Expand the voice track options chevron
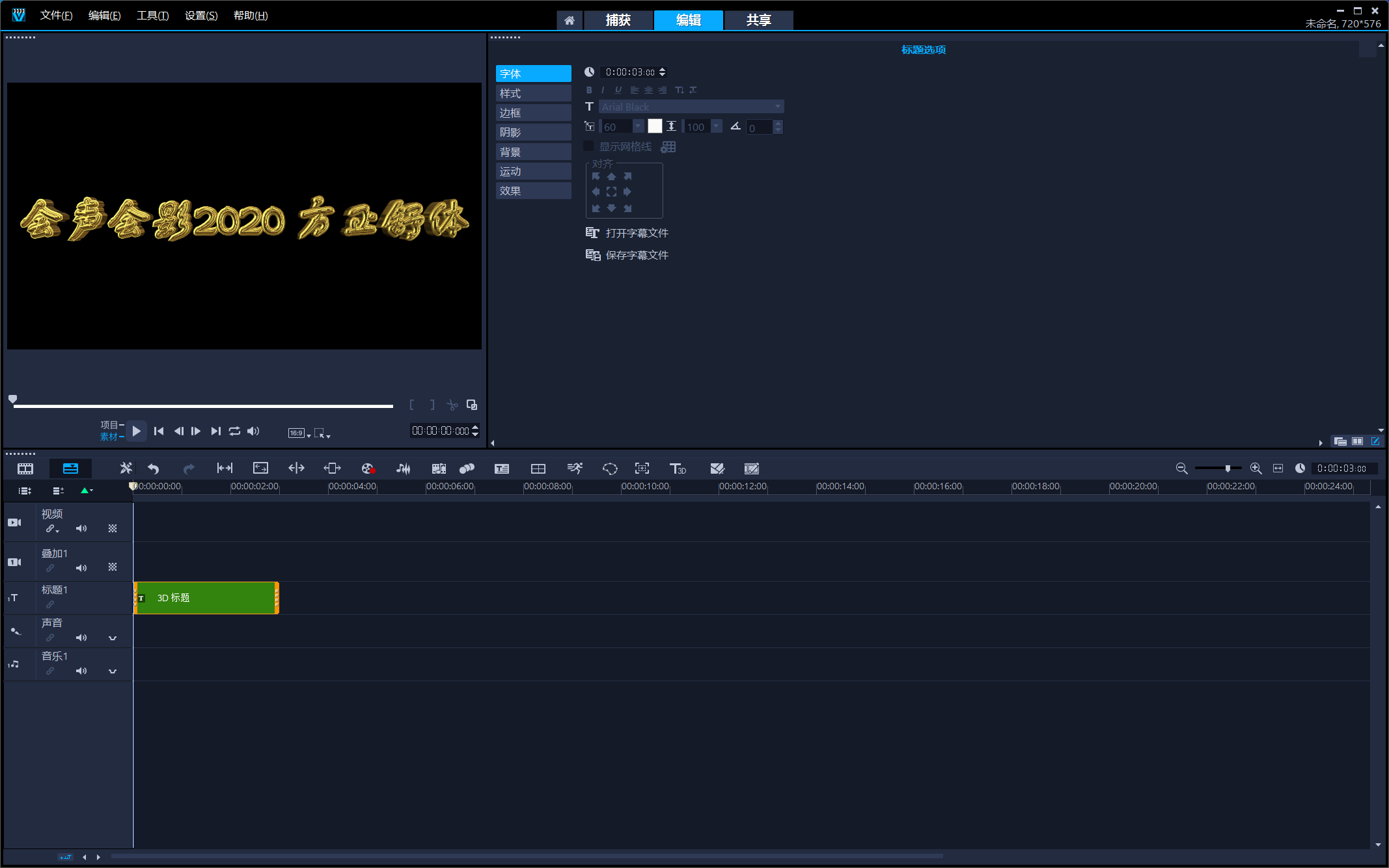Image resolution: width=1389 pixels, height=868 pixels. (113, 638)
